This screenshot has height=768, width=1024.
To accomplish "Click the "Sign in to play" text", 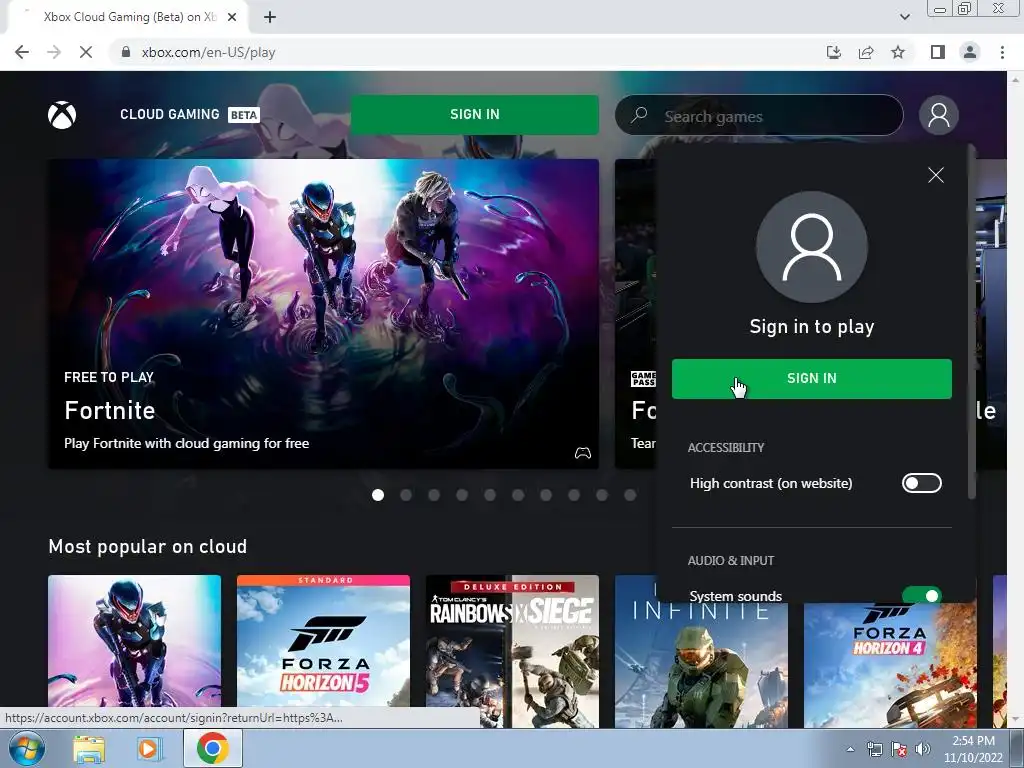I will (812, 327).
